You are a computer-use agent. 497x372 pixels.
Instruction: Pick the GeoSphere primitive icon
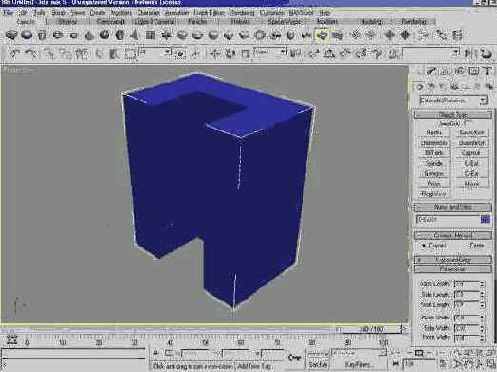105,35
